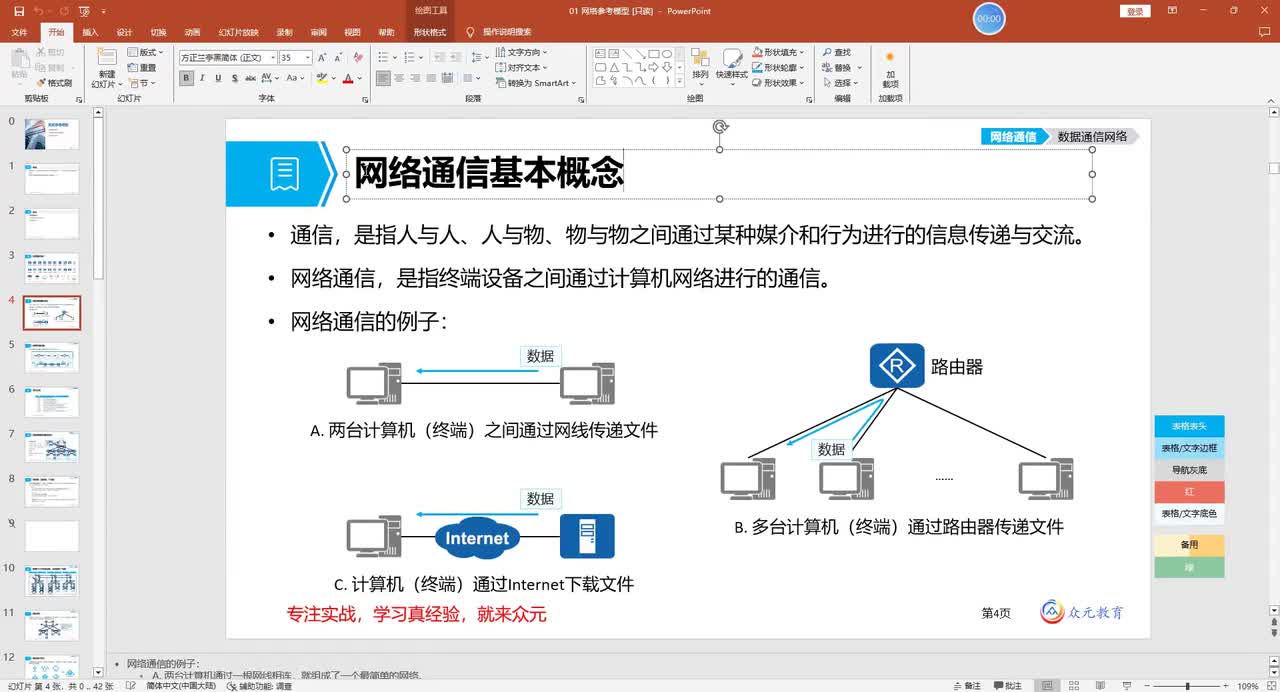1280x692 pixels.
Task: Start slideshow from beginning via Quick Access icon
Action: (85, 11)
